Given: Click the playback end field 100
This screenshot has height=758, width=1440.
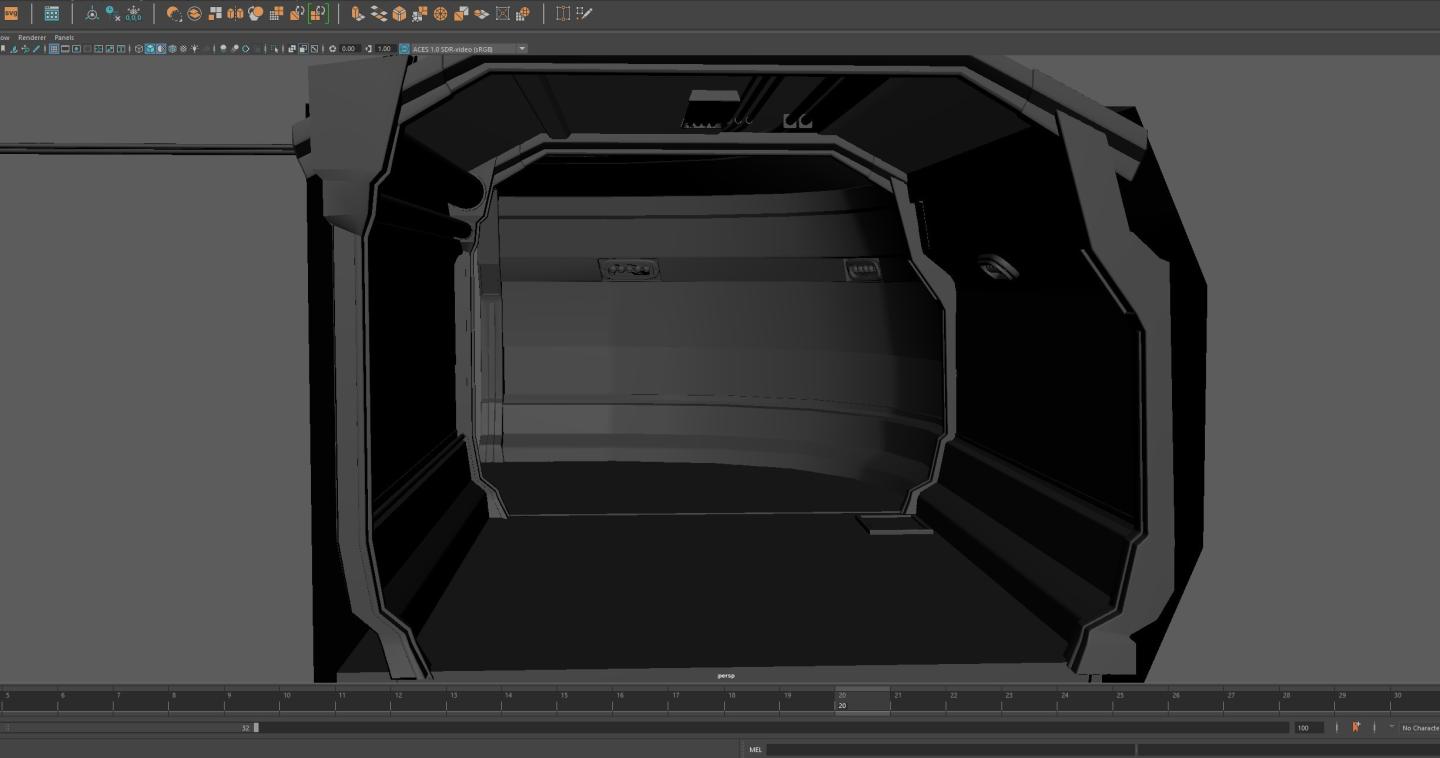Looking at the screenshot, I should tap(1308, 728).
